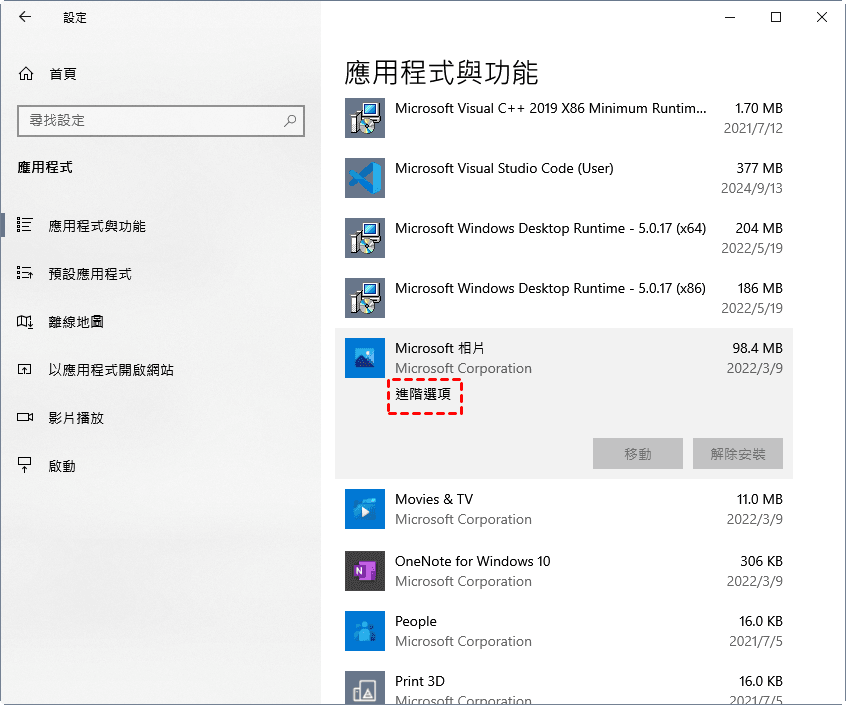This screenshot has width=846, height=705.
Task: Select the Movies & TV entry name
Action: click(434, 499)
